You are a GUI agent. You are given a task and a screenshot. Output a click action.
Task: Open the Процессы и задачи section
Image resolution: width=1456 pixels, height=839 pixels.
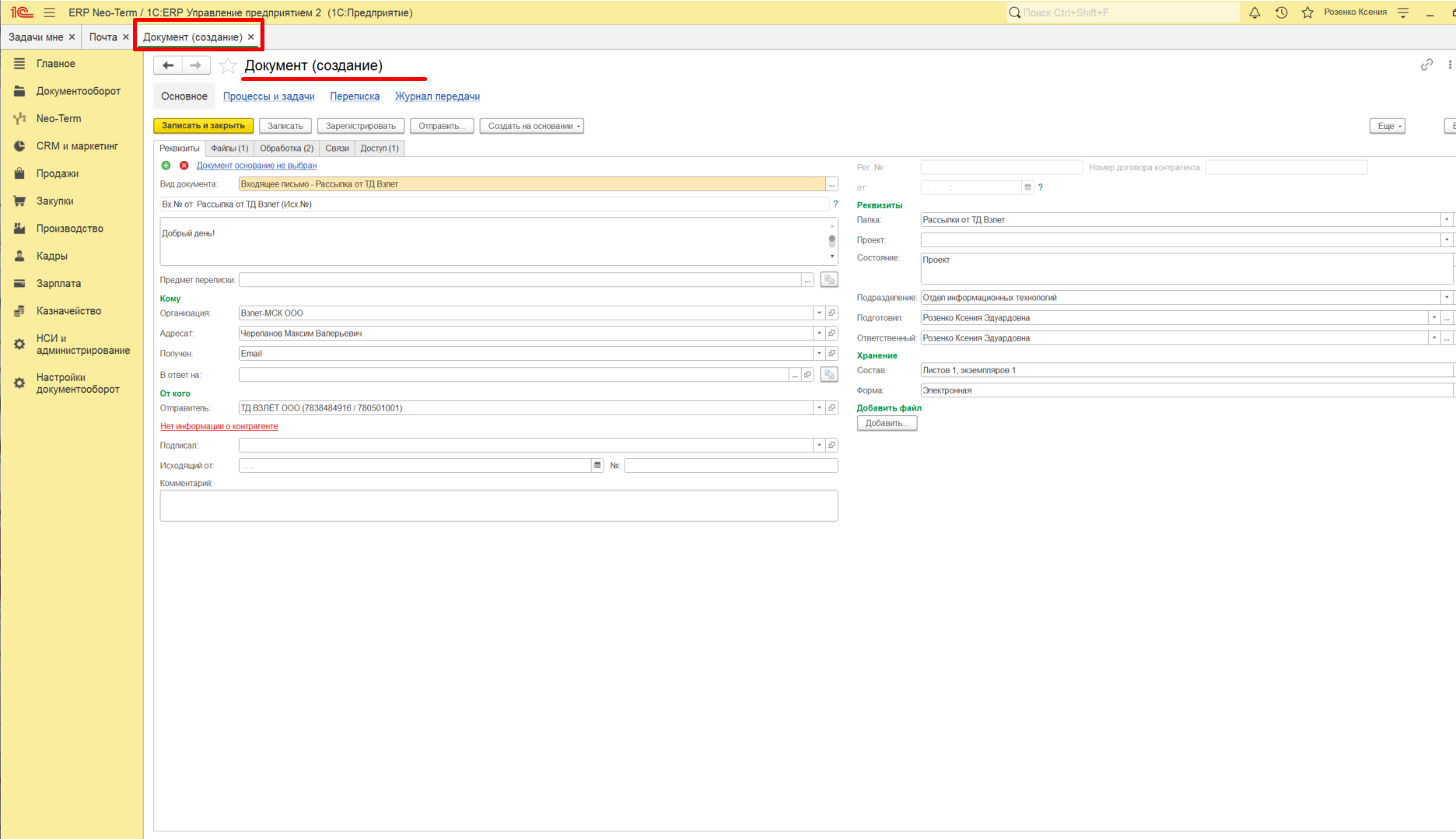[x=269, y=96]
